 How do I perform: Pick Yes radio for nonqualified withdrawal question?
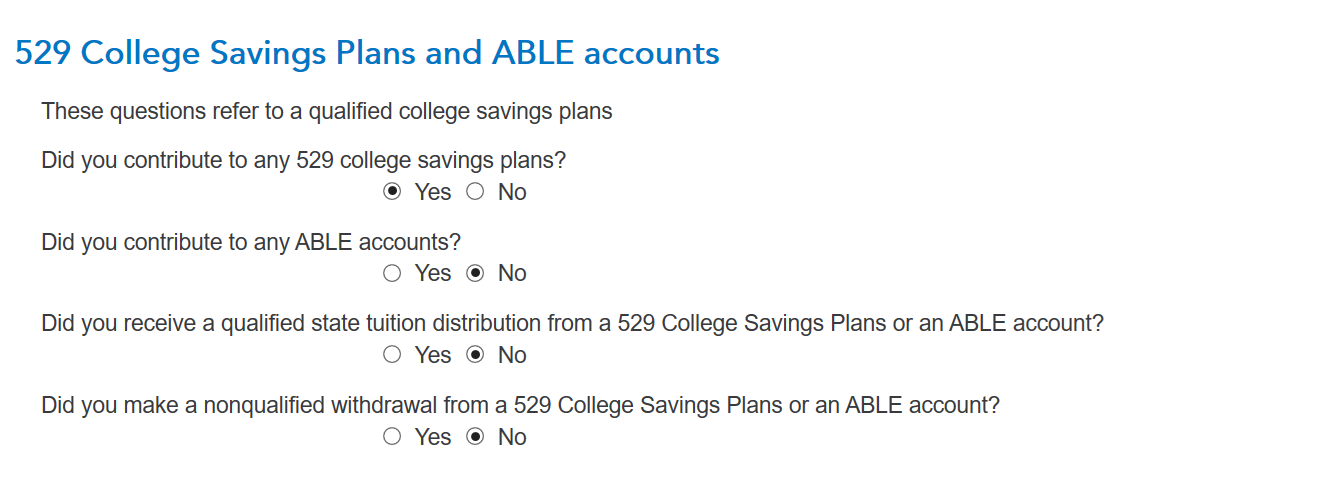(x=392, y=437)
